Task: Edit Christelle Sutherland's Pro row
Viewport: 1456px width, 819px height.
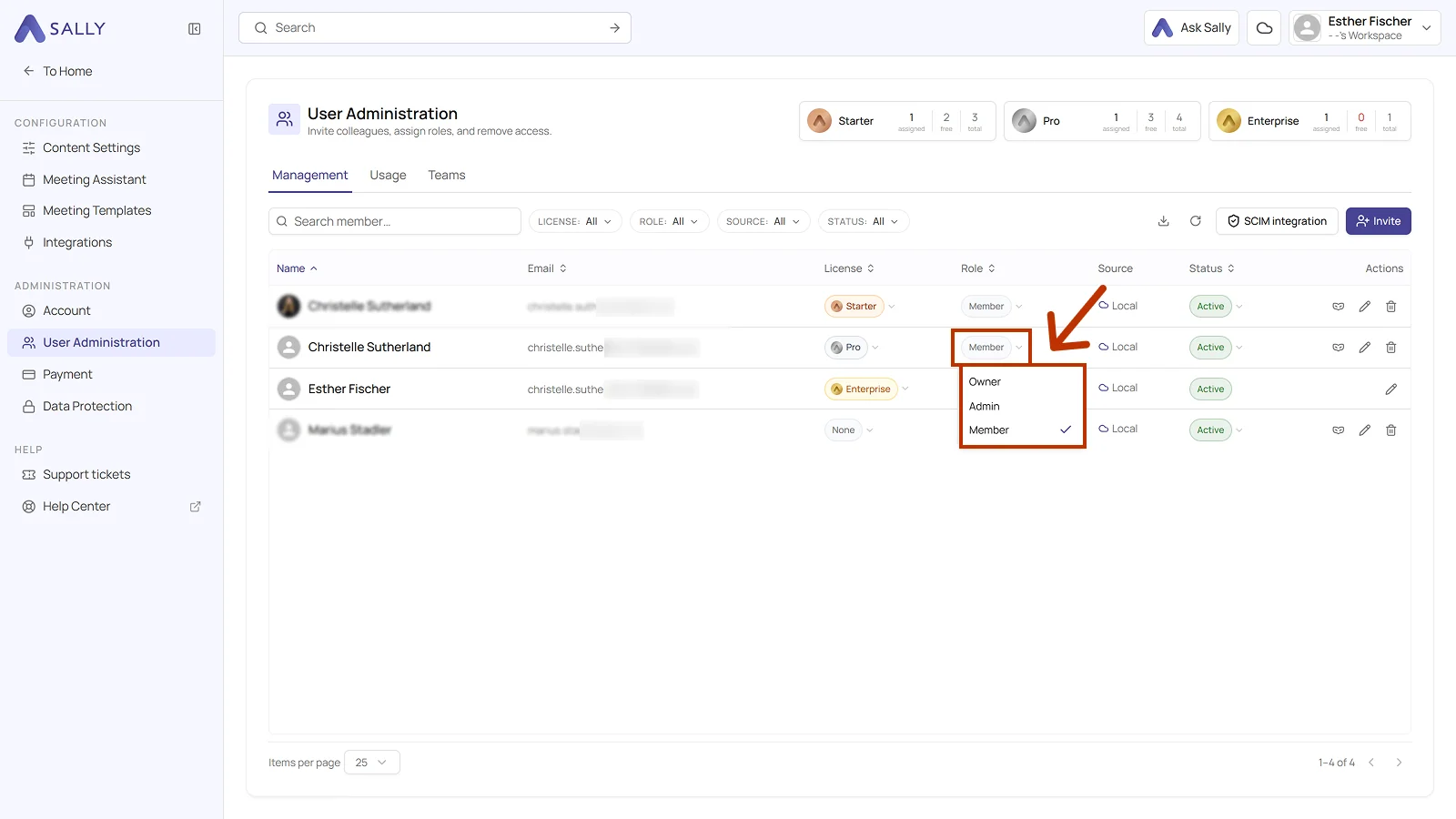Action: click(x=1364, y=348)
